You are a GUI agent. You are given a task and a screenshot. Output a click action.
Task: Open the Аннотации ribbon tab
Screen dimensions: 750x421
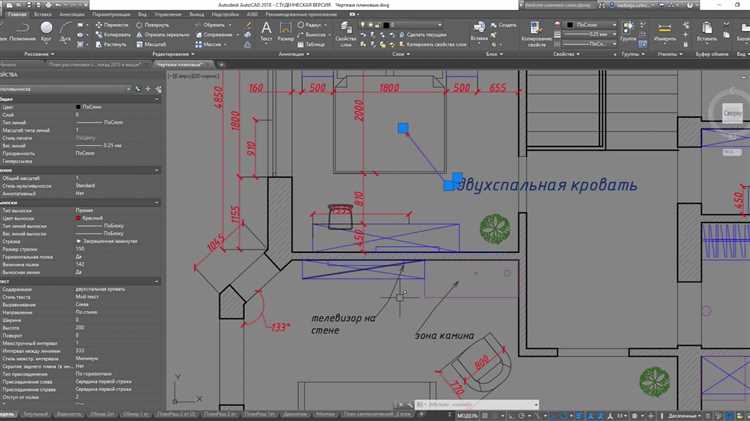(72, 14)
